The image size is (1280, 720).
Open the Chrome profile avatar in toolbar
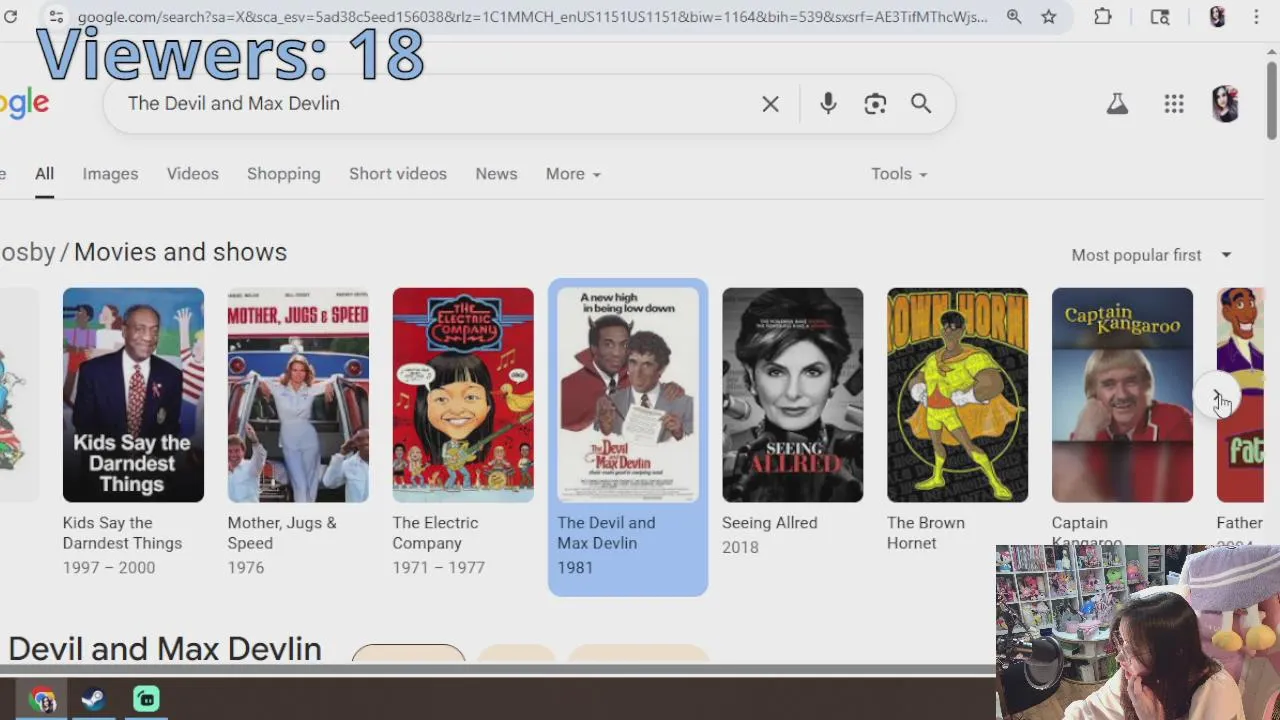tap(1217, 17)
